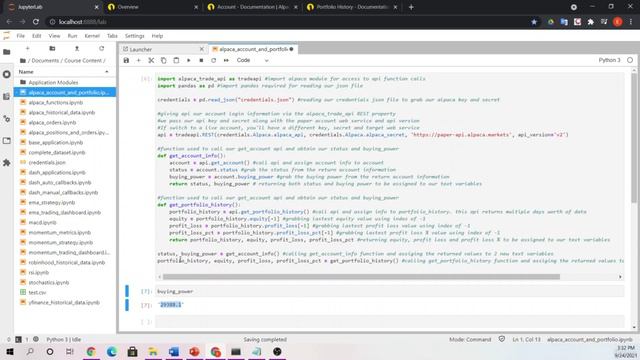Click inside the empty bottom code cell
Image resolution: width=640 pixels, height=360 pixels.
[390, 322]
